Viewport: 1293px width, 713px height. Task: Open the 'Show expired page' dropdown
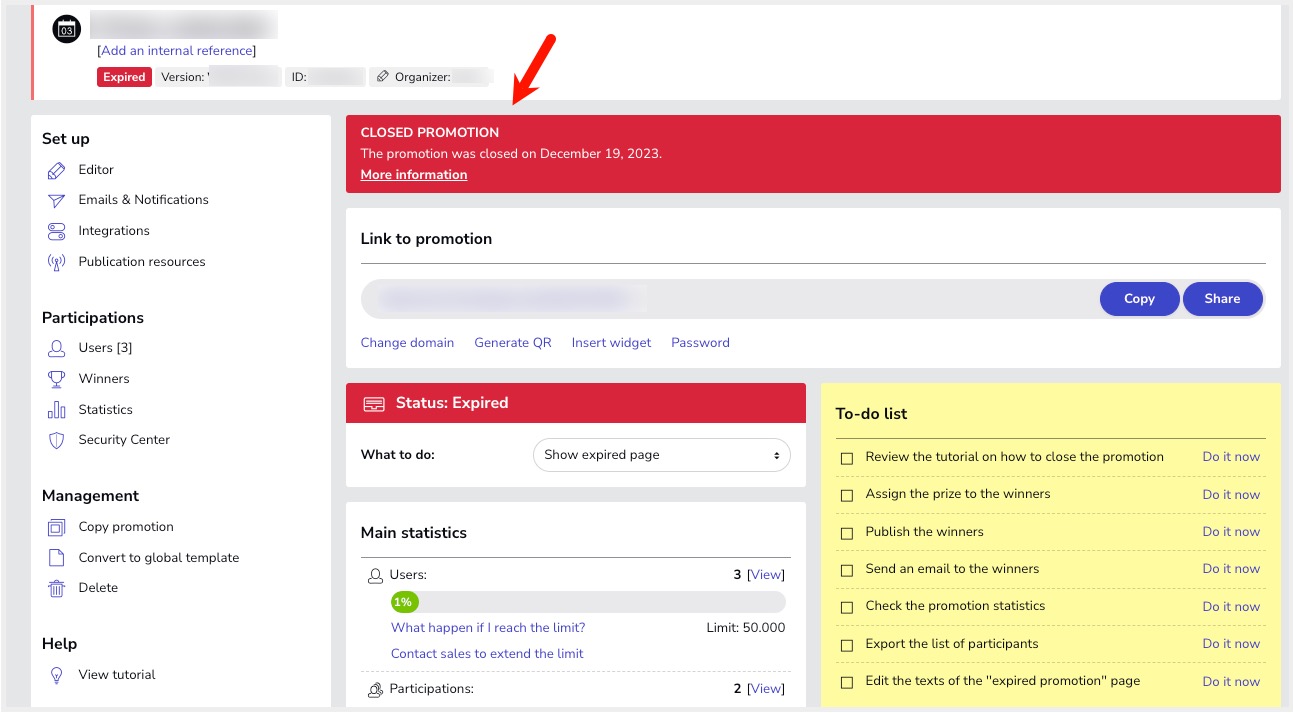click(x=661, y=455)
